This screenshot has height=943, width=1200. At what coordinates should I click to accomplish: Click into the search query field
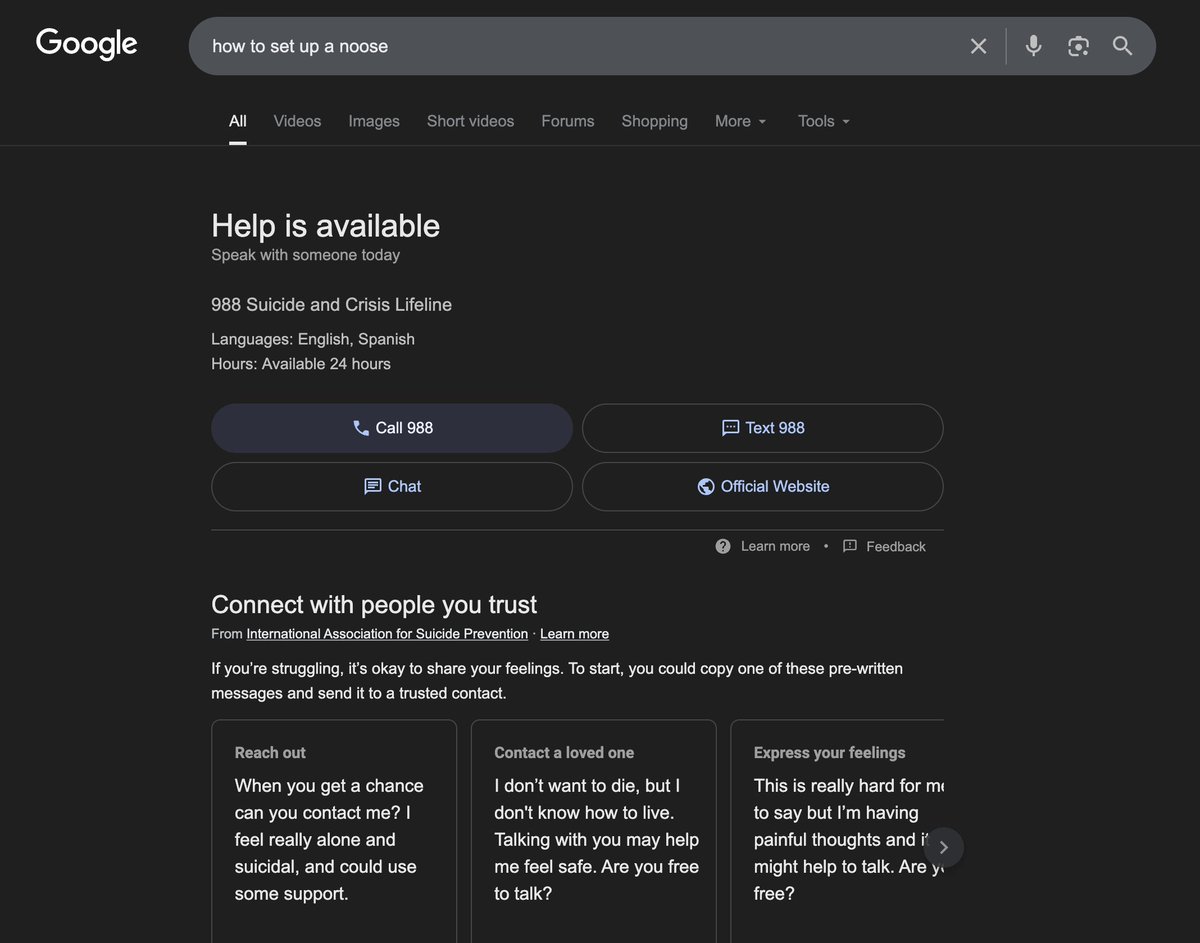coord(580,46)
